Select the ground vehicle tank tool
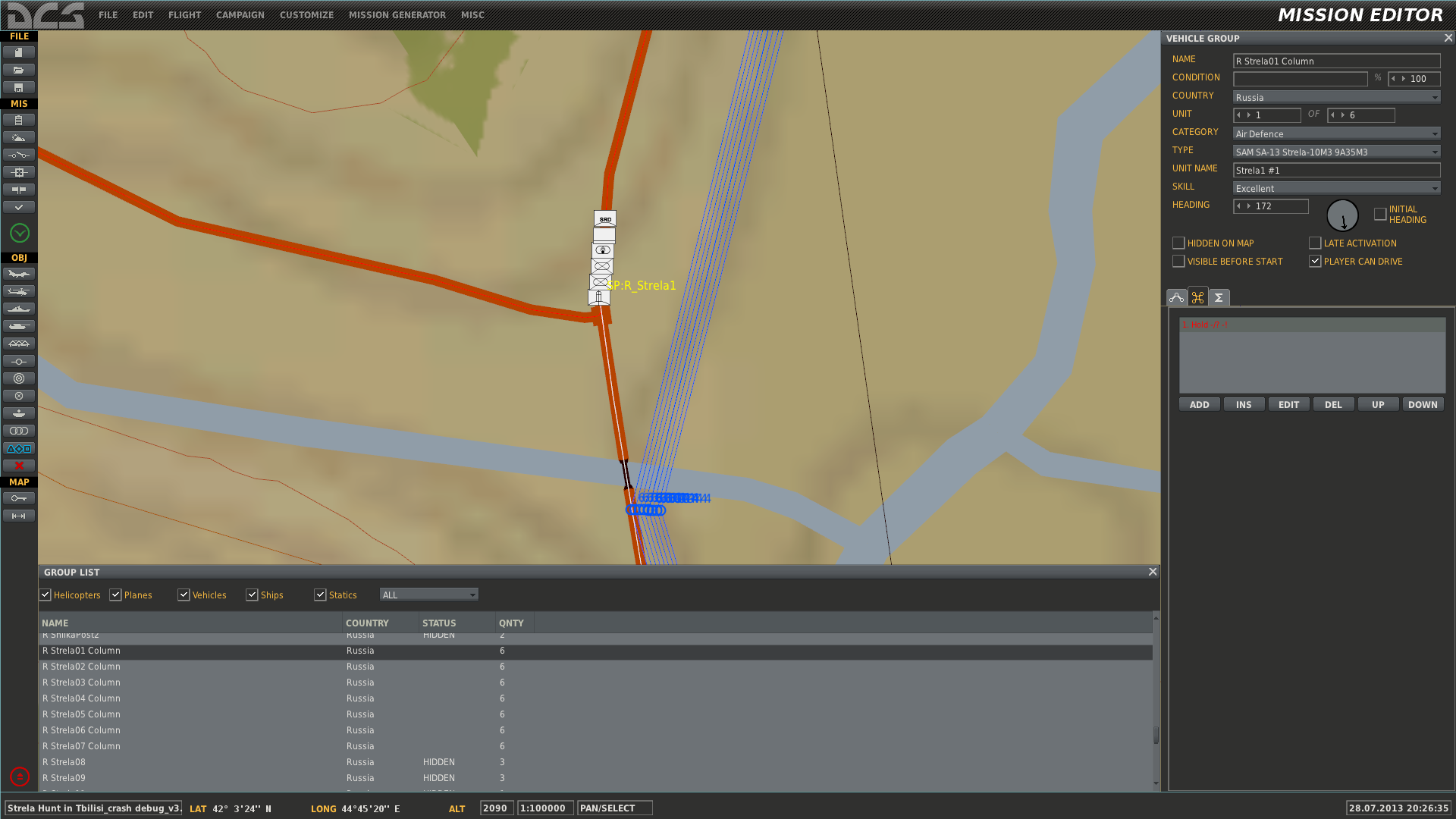Screen dimensions: 1456x819 click(x=19, y=326)
